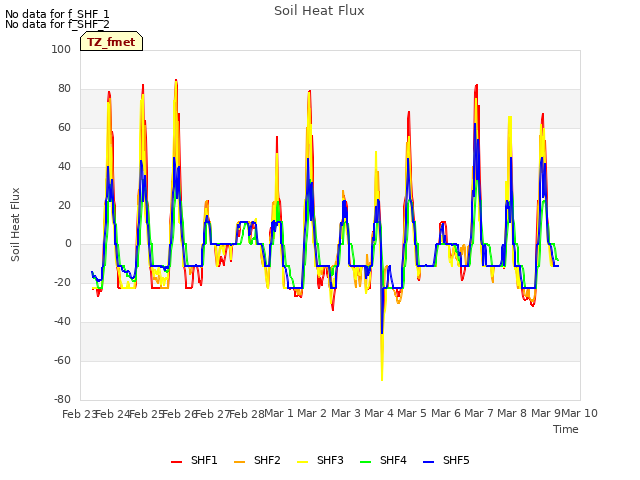
Task: Click the SHF3 yellow legend swatch
Action: [302, 462]
